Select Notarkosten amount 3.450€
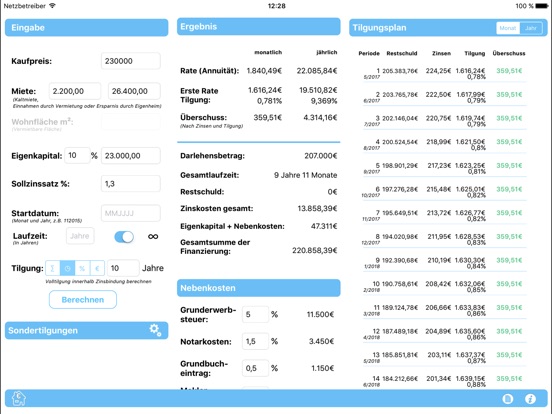 click(x=321, y=341)
